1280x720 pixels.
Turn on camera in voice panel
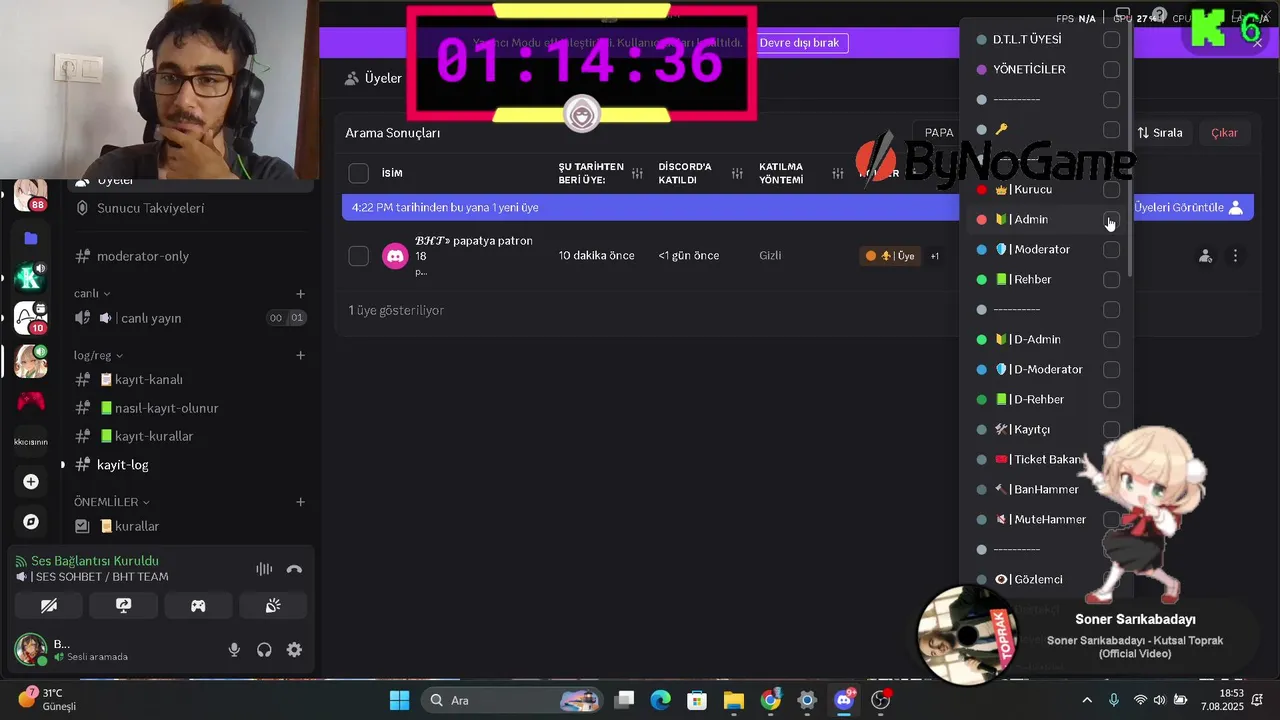click(x=49, y=606)
